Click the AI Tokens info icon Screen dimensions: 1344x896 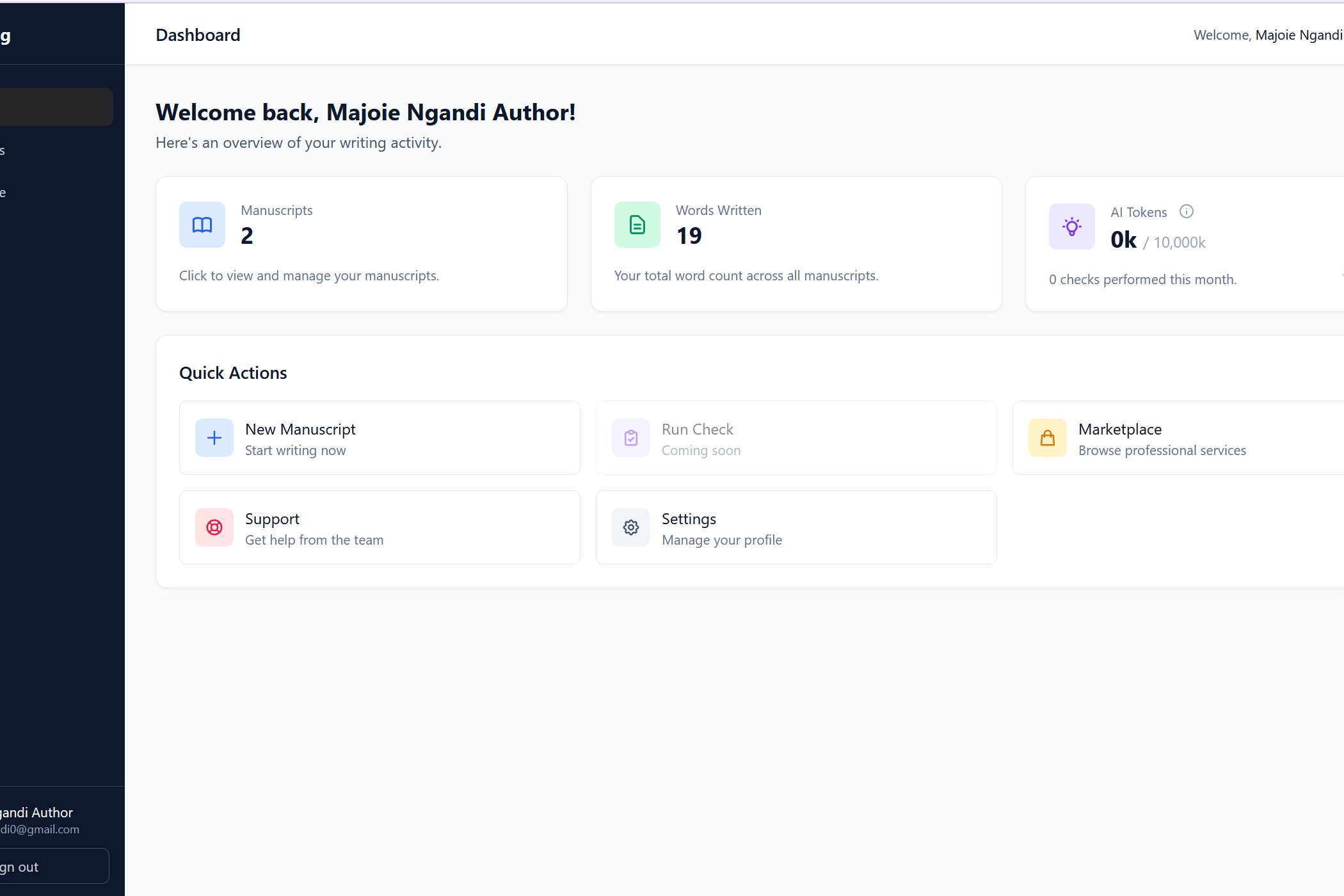pyautogui.click(x=1186, y=212)
